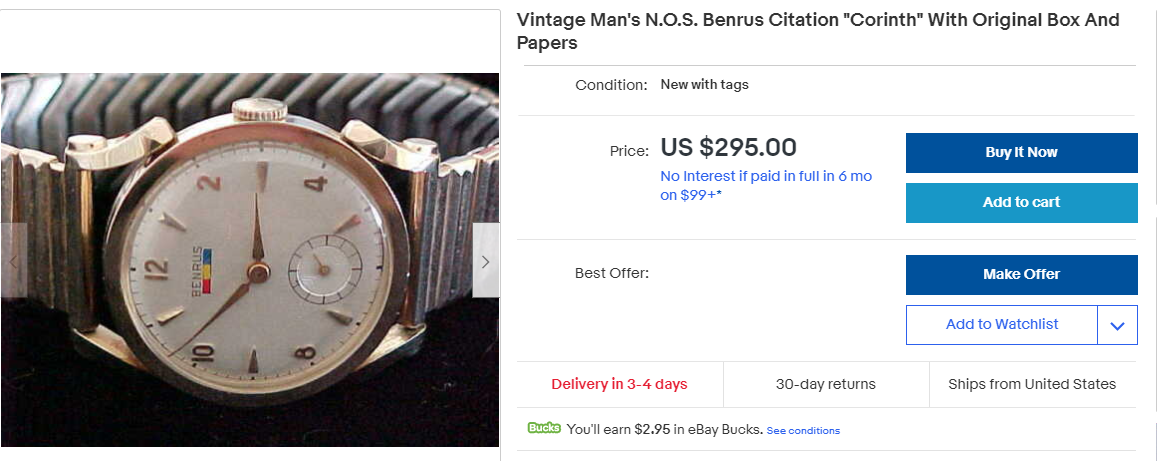This screenshot has height=461, width=1157.
Task: Click the Condition label
Action: click(x=611, y=85)
